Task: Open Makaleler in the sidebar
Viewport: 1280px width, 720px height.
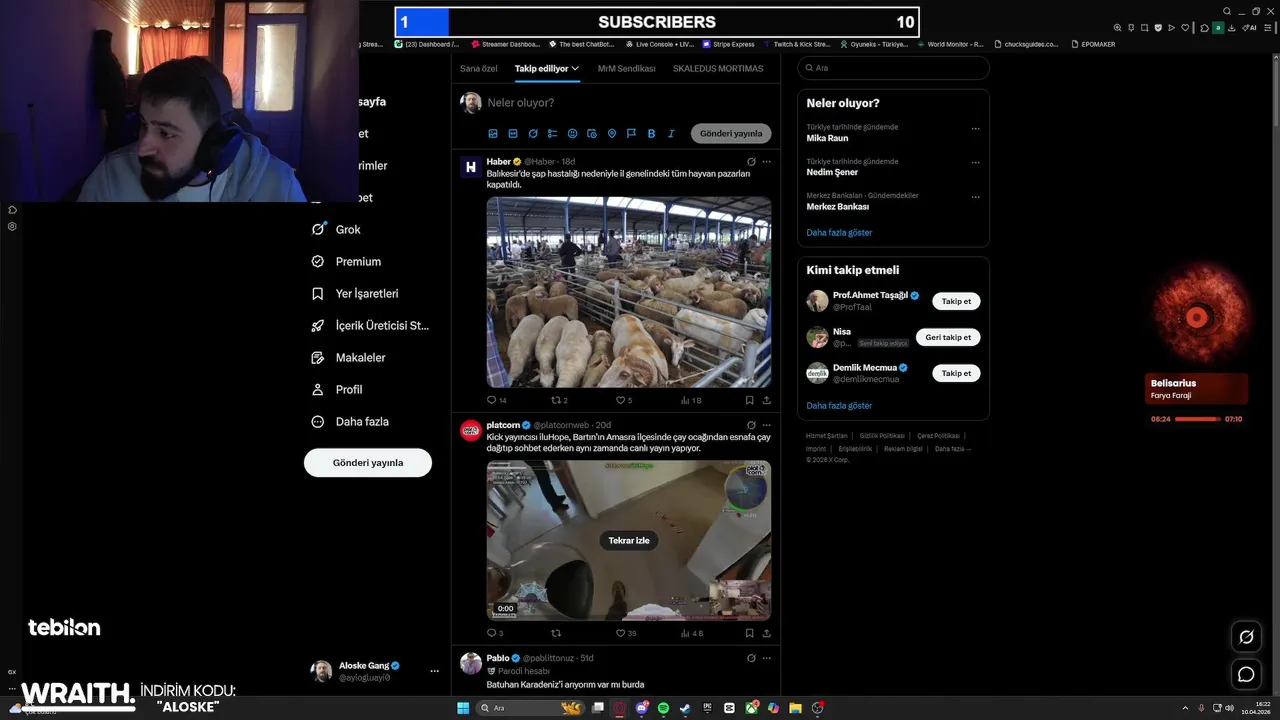Action: coord(348,357)
